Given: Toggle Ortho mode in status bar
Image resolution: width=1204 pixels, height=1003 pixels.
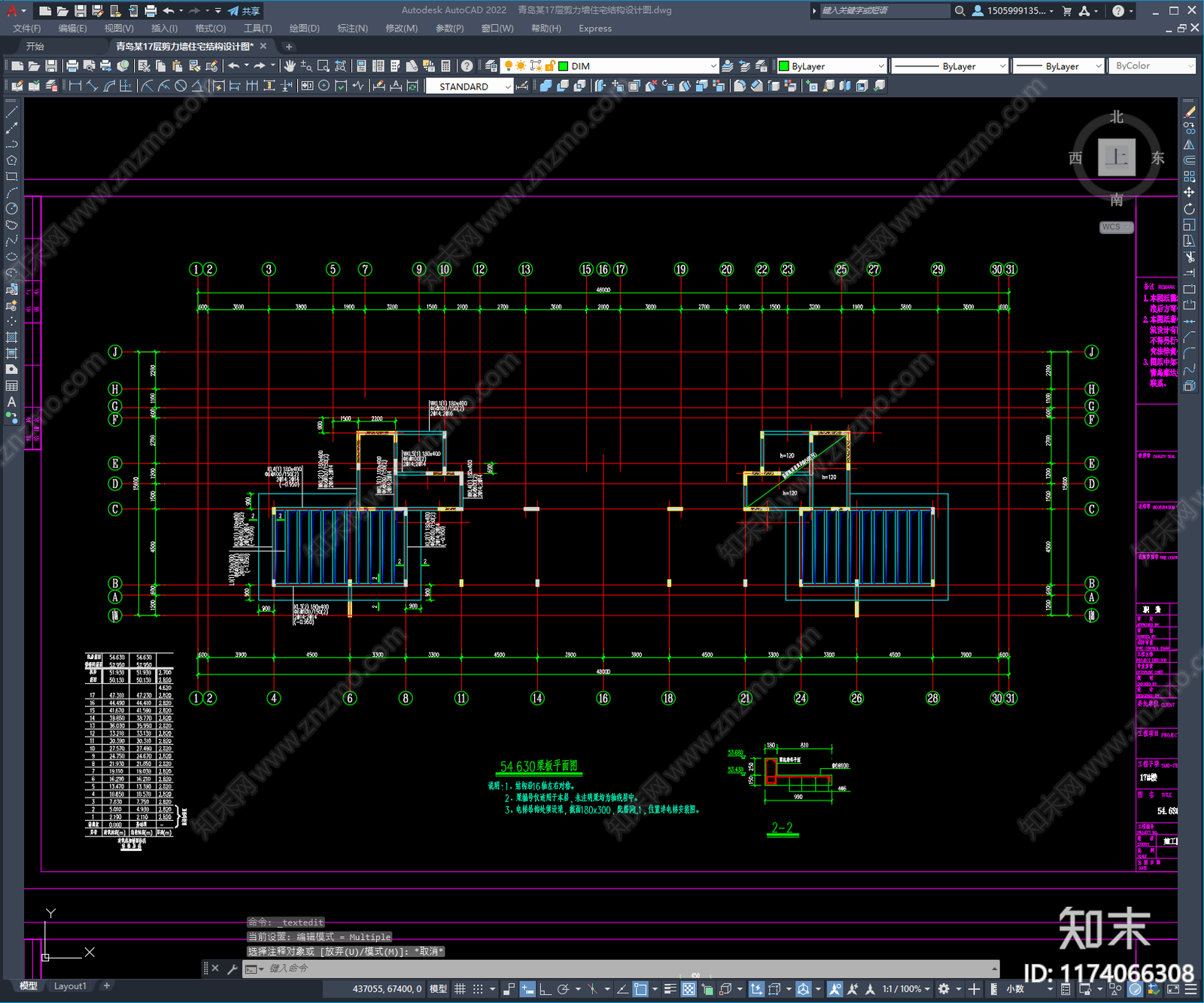Looking at the screenshot, I should [545, 989].
